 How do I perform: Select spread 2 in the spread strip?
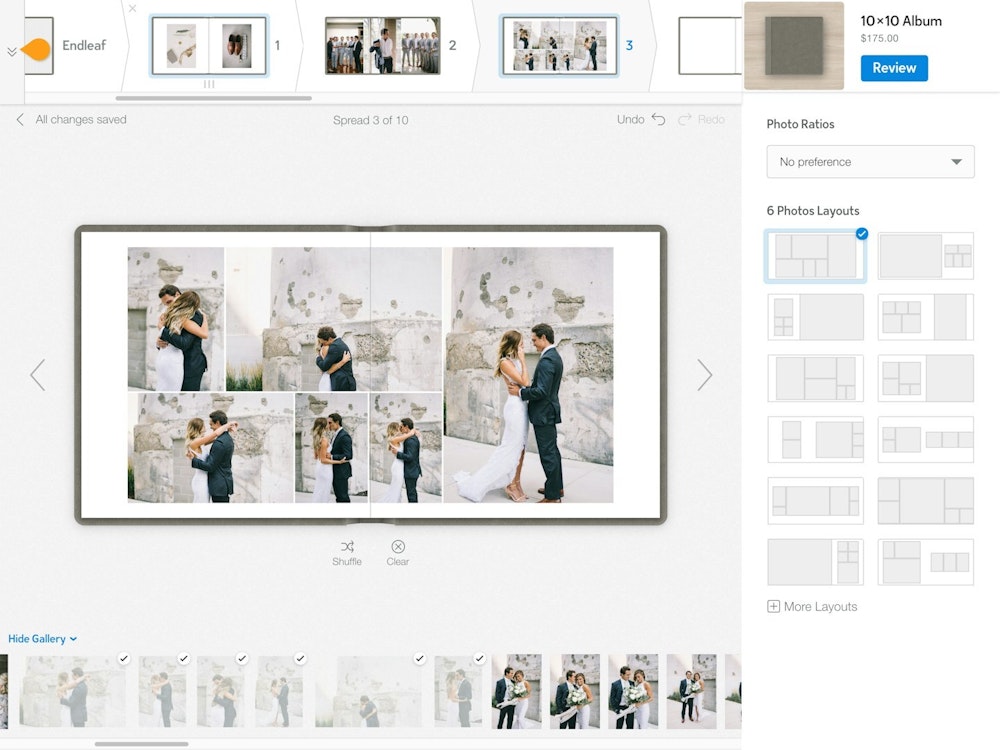point(382,46)
